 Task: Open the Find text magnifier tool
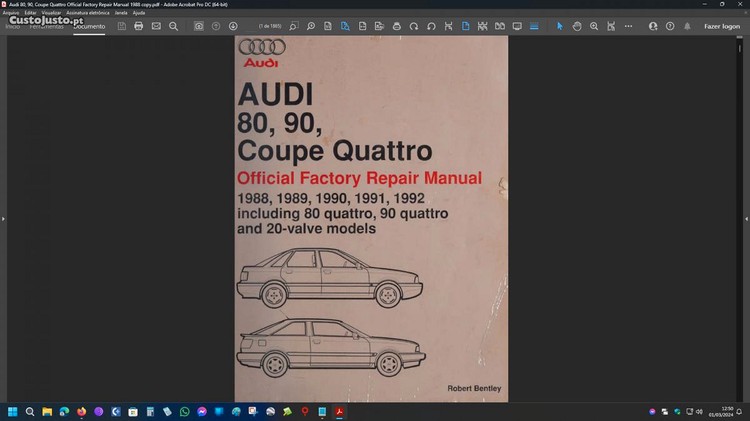173,26
